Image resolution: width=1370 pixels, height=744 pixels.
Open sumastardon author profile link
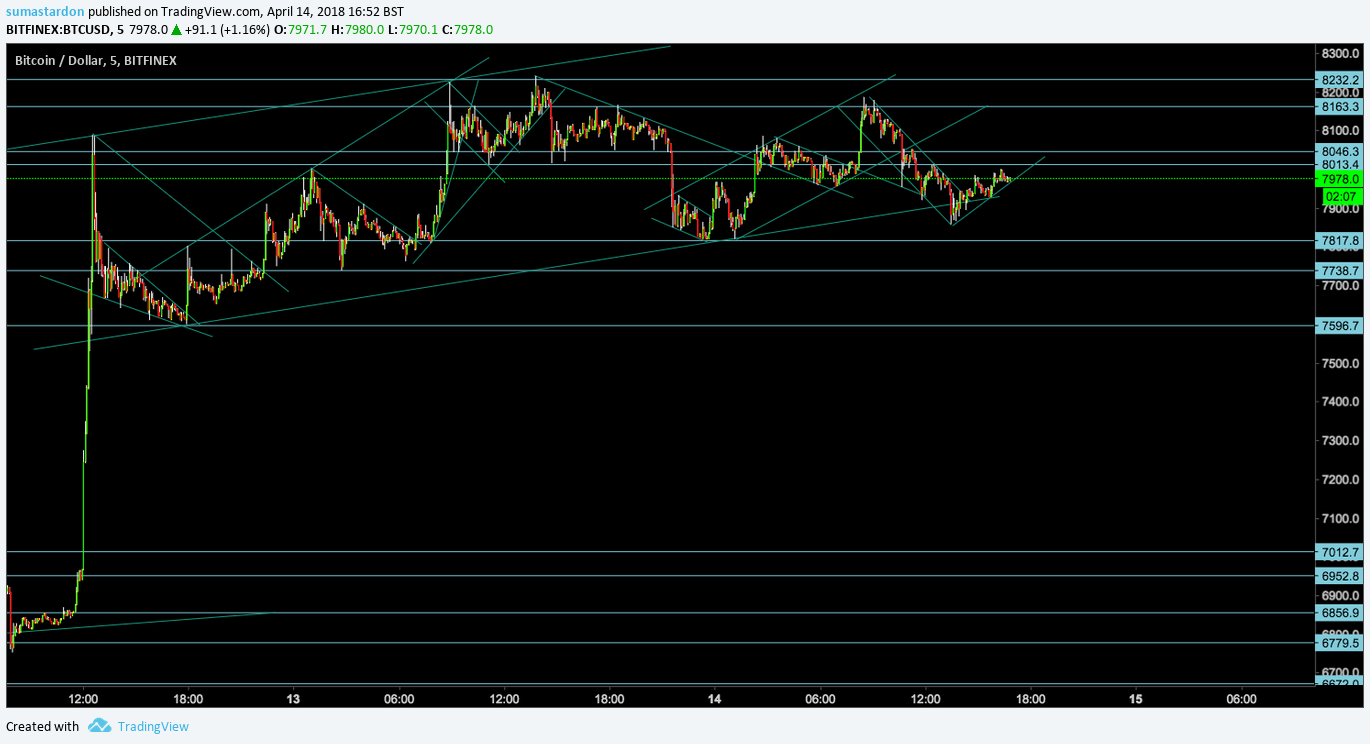click(x=44, y=11)
